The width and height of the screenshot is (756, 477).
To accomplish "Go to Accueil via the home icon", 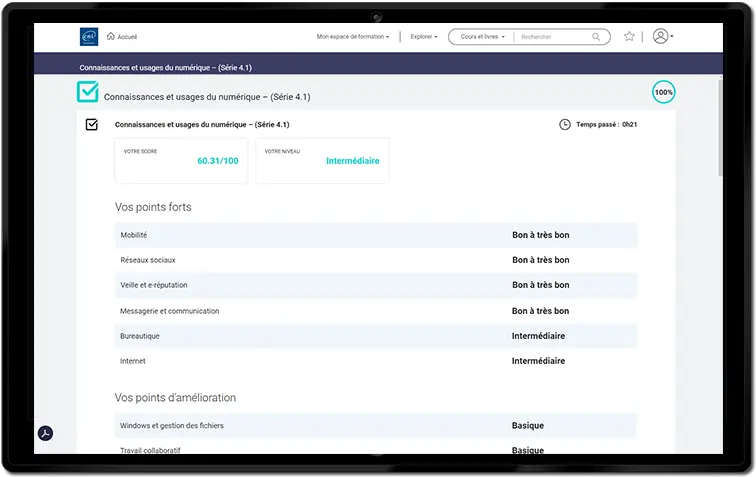I will point(110,37).
